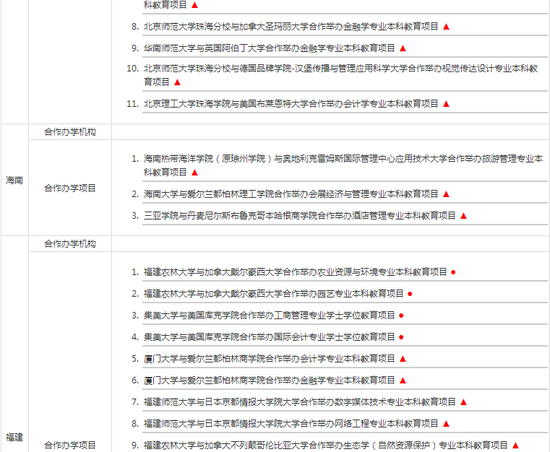
Task: Open 厦门大学与爱尔兰都柏林商学院 金融学 project link
Action: tap(269, 380)
